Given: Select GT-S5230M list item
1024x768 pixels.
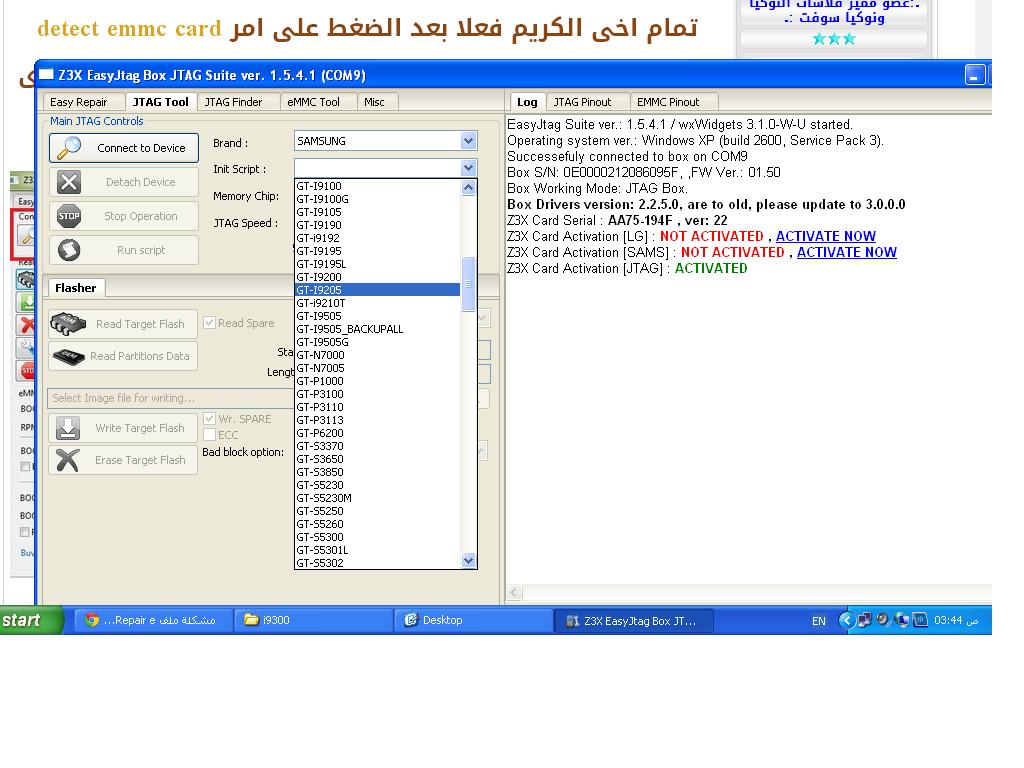Looking at the screenshot, I should (x=377, y=498).
